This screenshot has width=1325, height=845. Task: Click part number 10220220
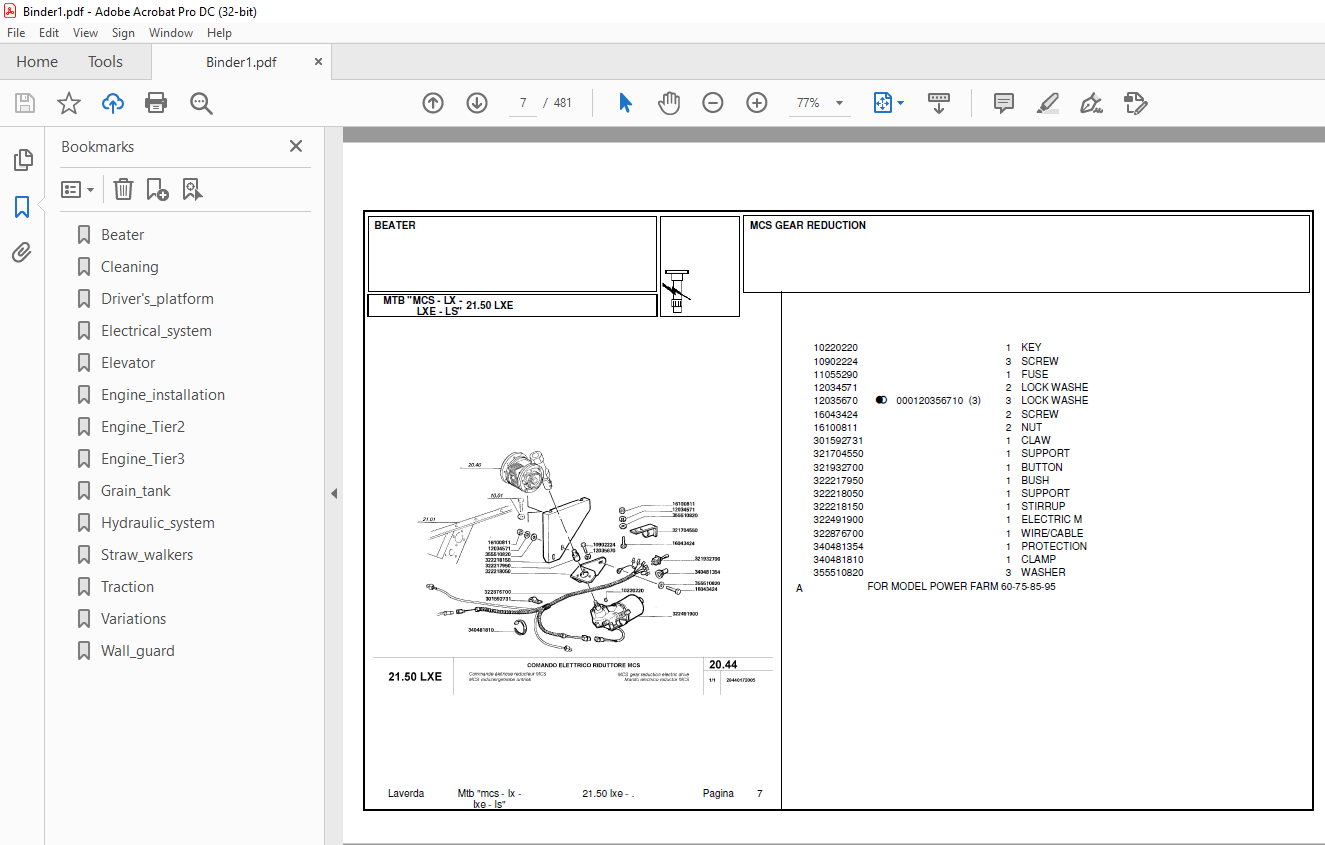(x=835, y=348)
